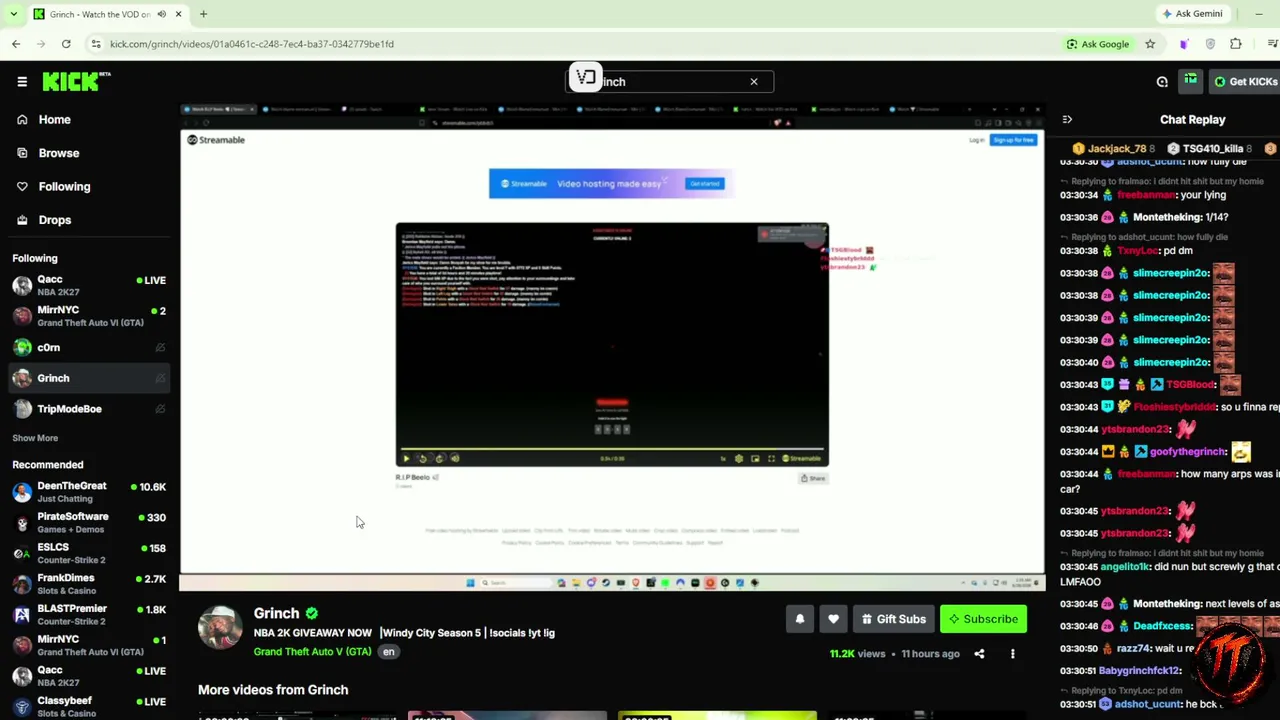Image resolution: width=1280 pixels, height=720 pixels.
Task: Click the address bar URL
Action: click(252, 44)
